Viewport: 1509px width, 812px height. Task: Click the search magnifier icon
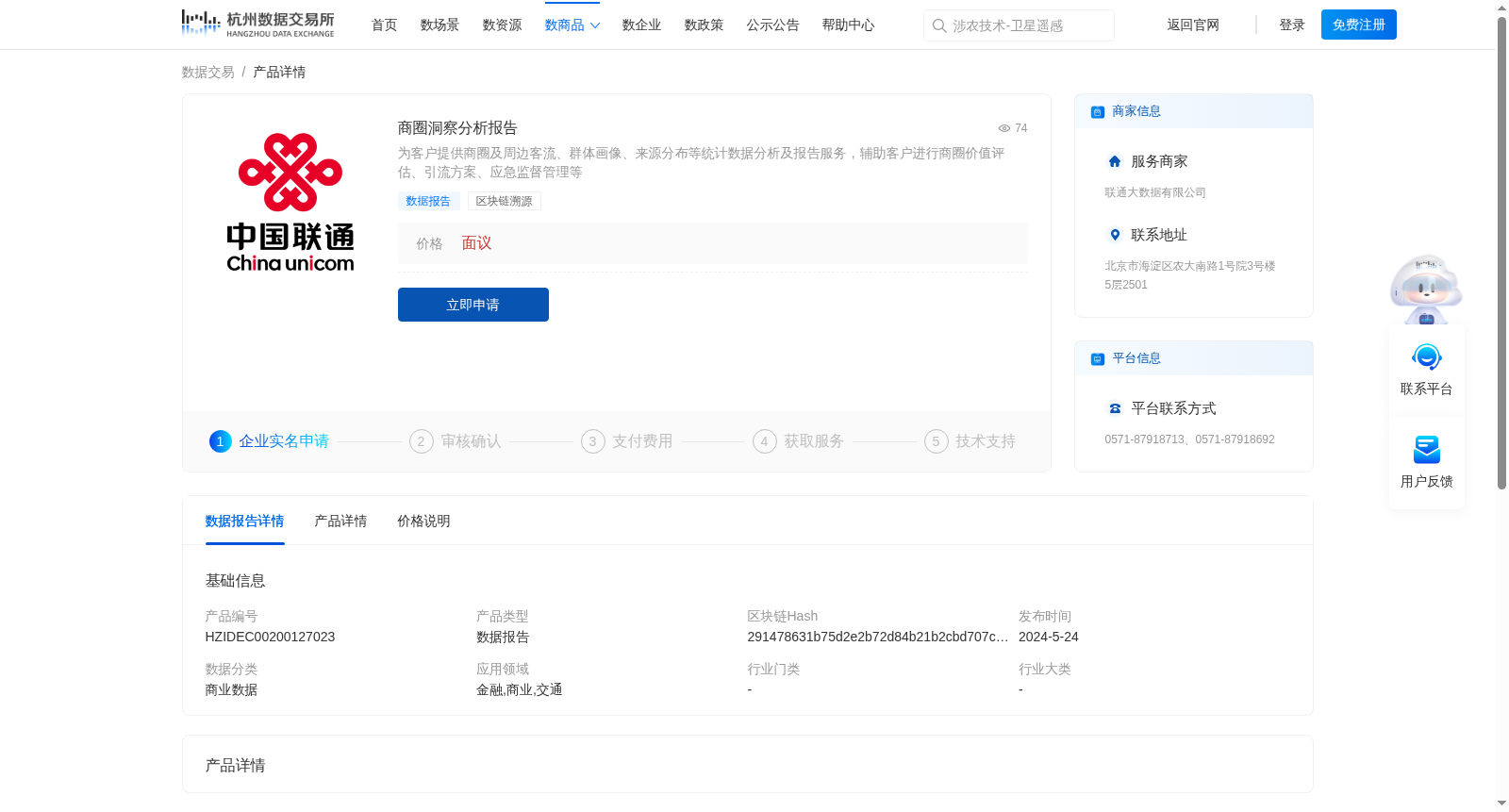[939, 25]
